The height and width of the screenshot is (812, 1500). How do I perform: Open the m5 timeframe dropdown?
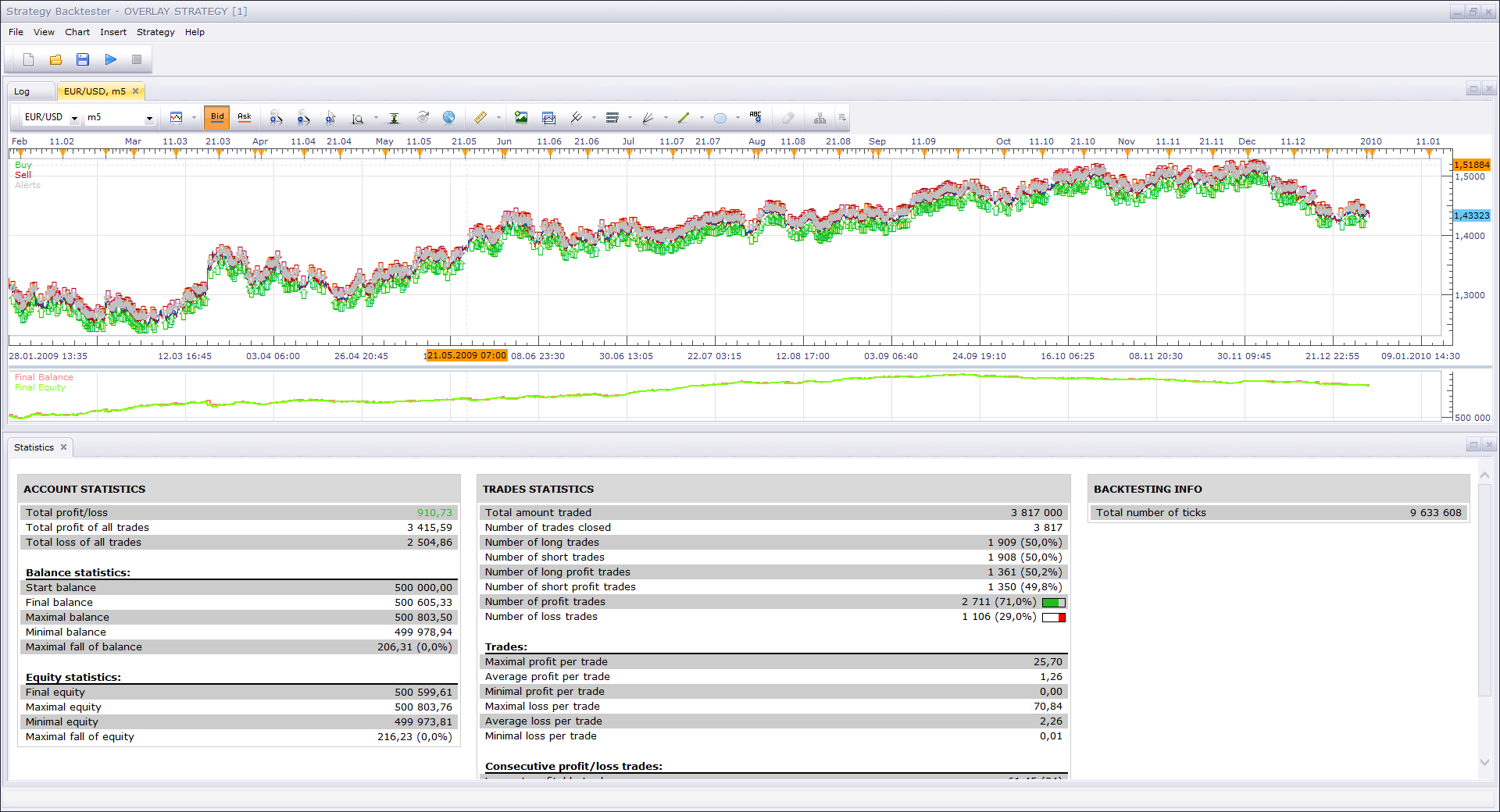tap(149, 119)
